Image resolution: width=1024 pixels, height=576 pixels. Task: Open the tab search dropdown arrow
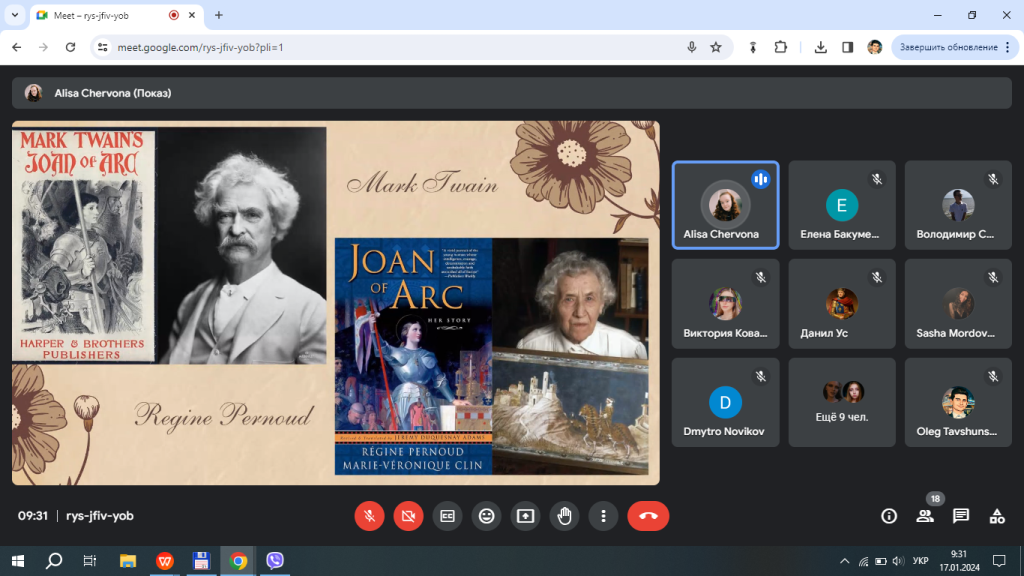point(14,15)
